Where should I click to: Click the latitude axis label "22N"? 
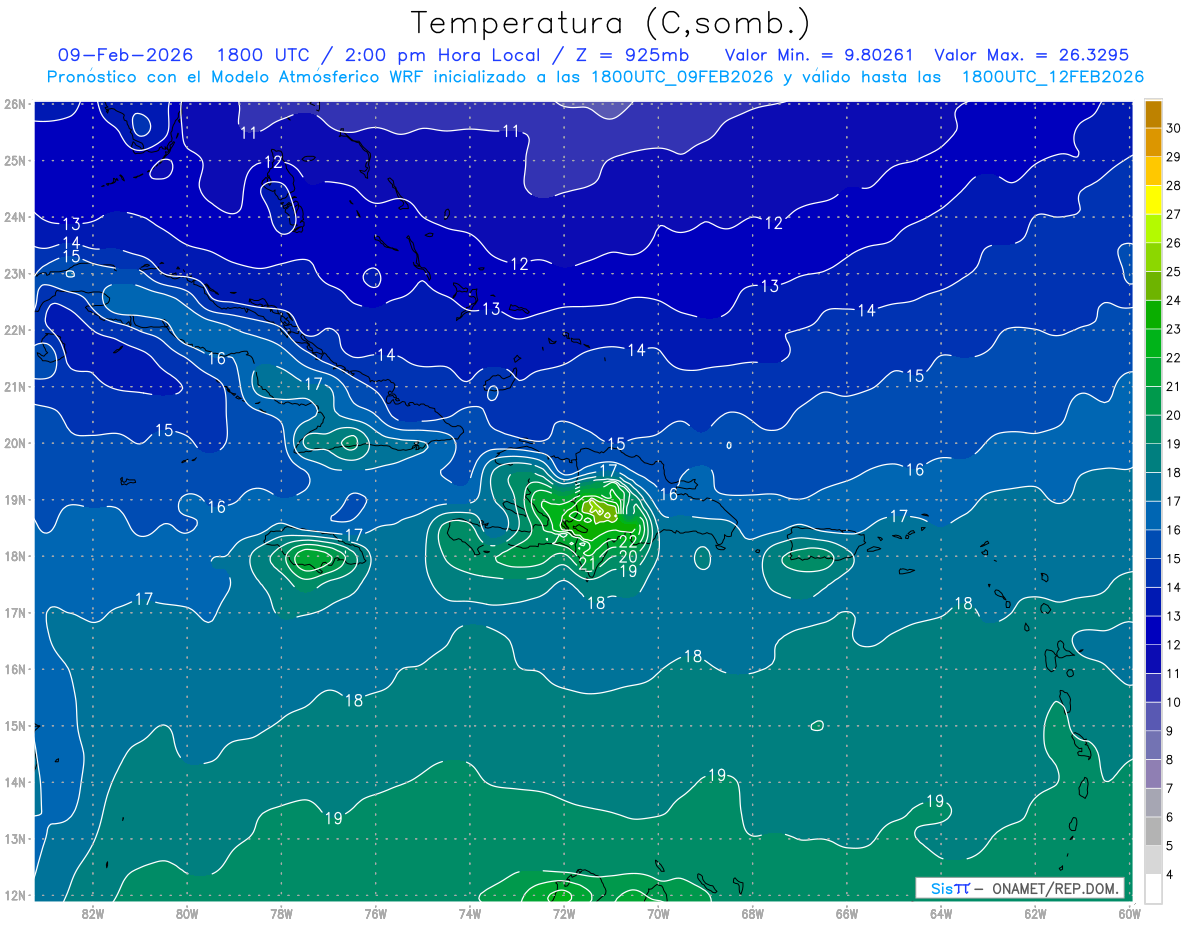(x=14, y=329)
